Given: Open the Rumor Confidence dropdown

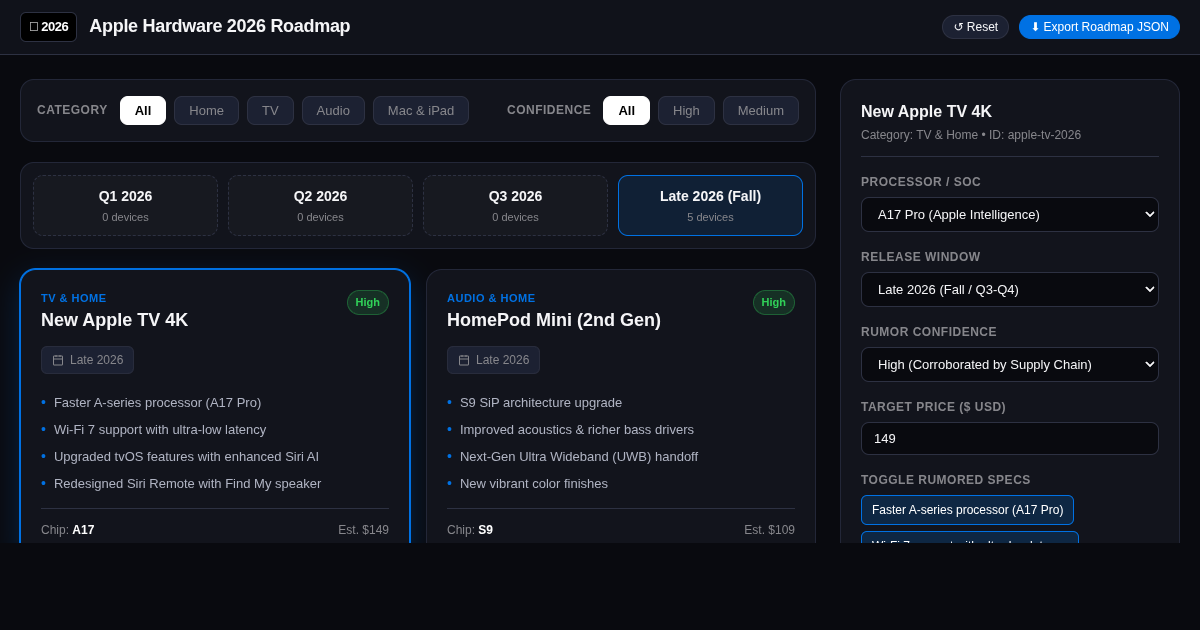Looking at the screenshot, I should (x=1010, y=364).
